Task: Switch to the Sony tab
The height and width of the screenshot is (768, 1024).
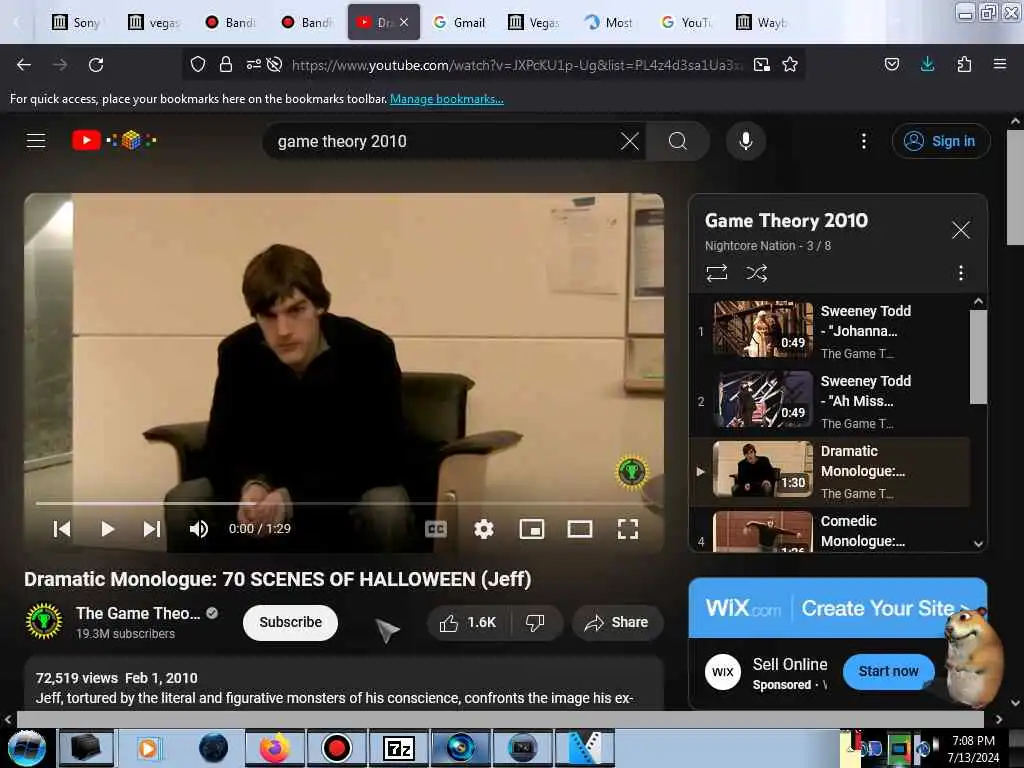Action: point(77,22)
